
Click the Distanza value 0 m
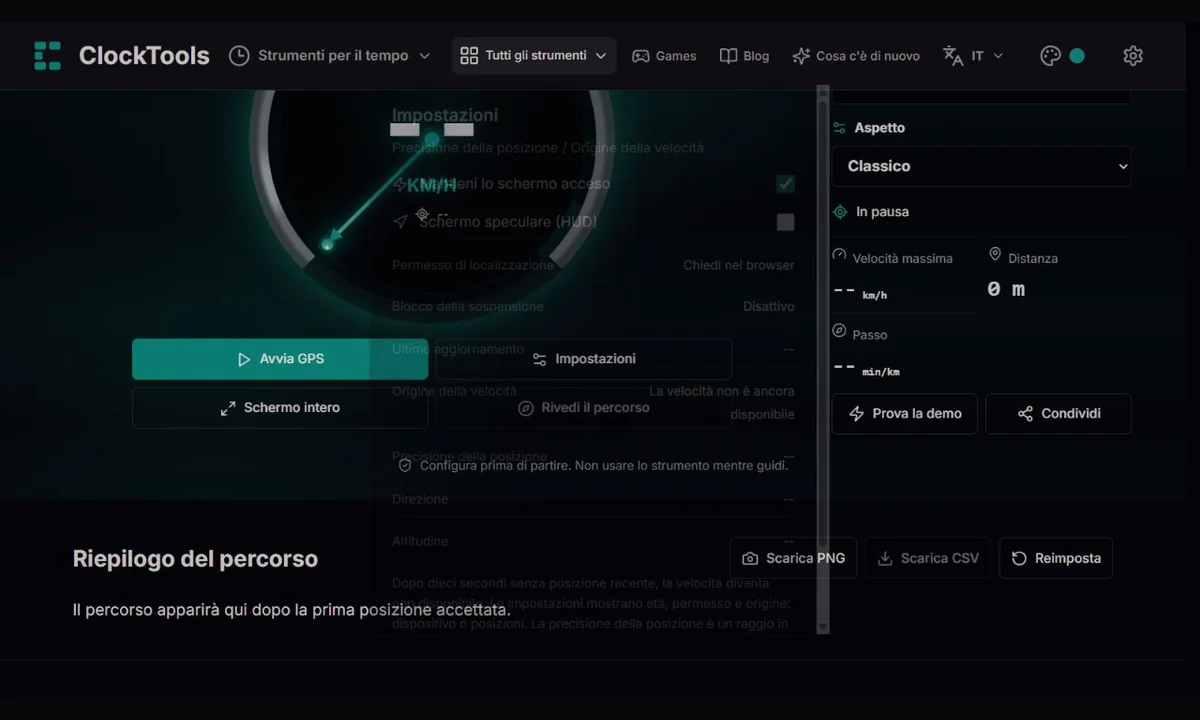pos(1006,289)
